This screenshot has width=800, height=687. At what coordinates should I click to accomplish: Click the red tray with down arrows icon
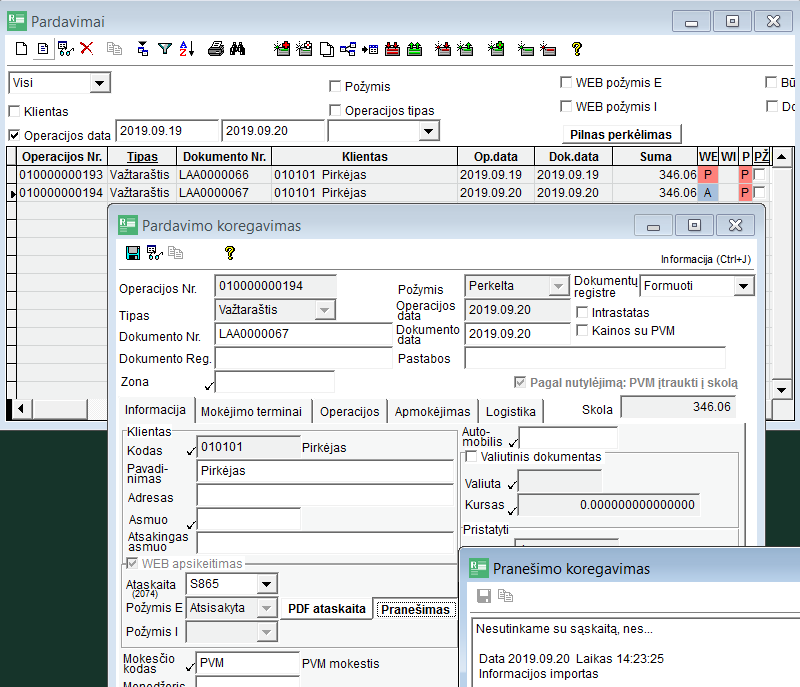[392, 49]
